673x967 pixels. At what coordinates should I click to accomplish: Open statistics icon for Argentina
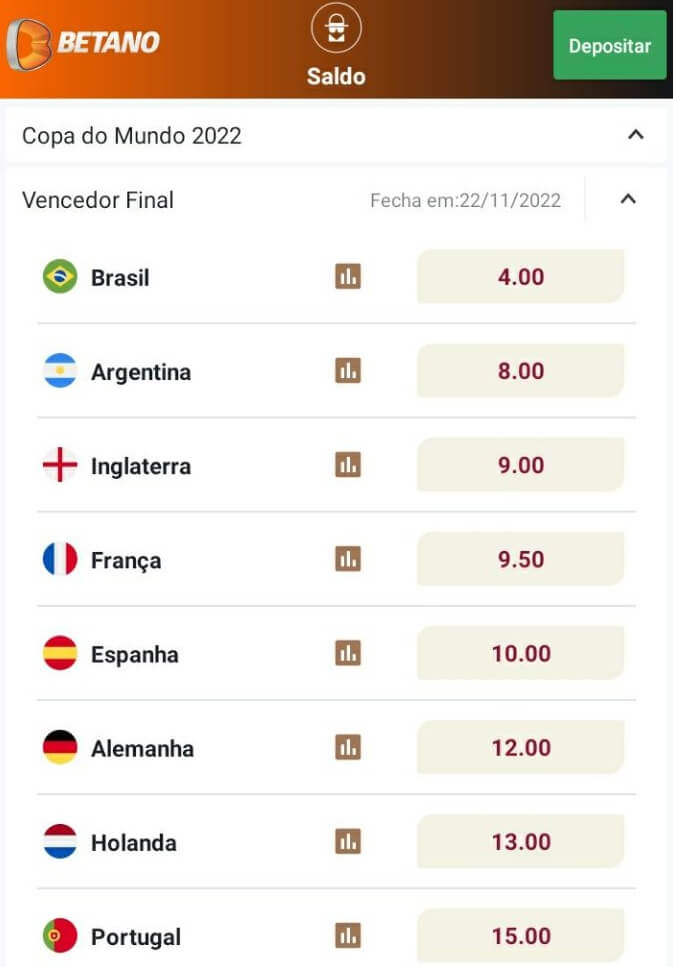click(348, 371)
